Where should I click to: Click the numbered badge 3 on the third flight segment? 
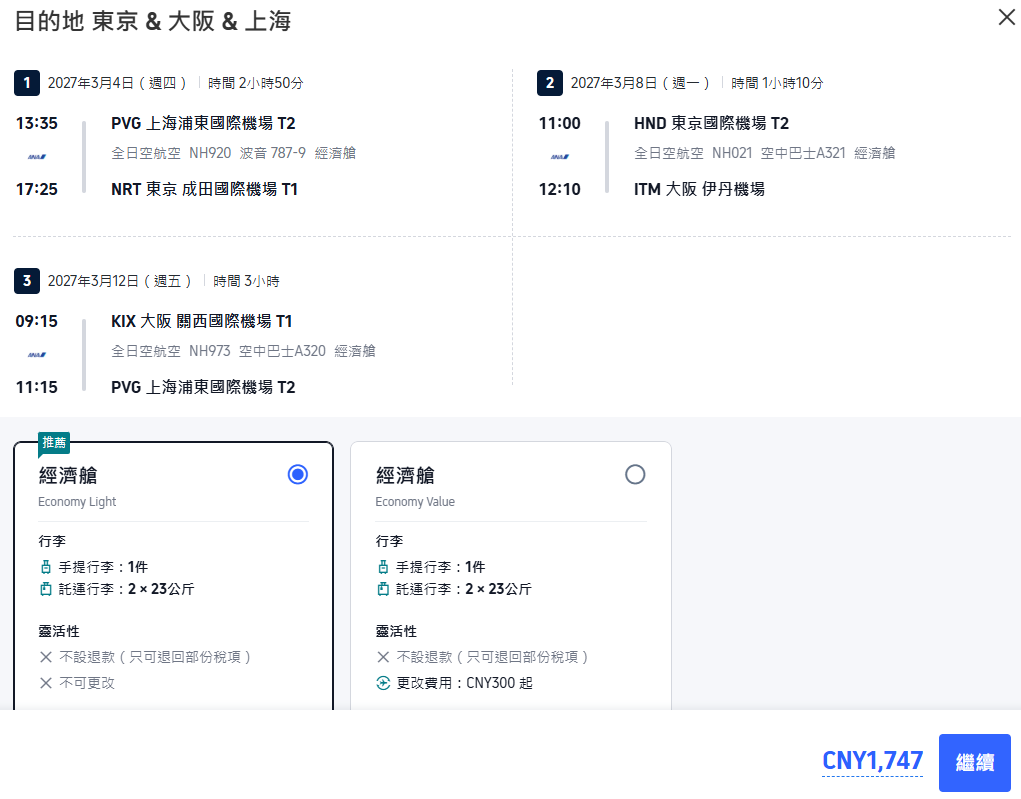(x=27, y=281)
